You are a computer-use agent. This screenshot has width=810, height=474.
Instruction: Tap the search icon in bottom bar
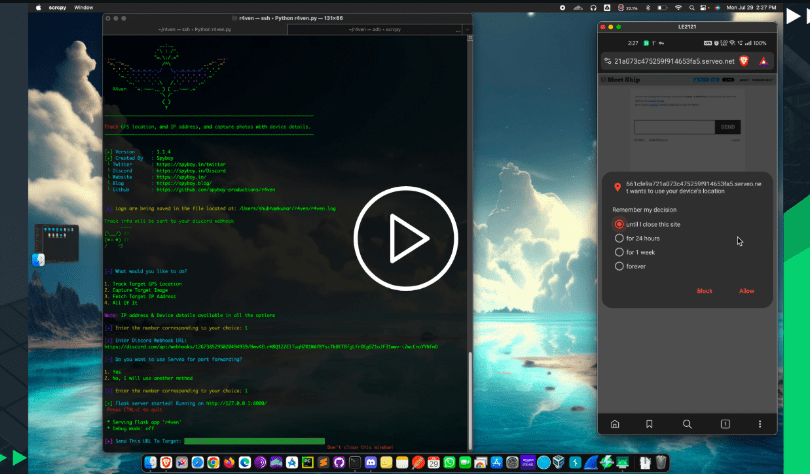[x=688, y=424]
